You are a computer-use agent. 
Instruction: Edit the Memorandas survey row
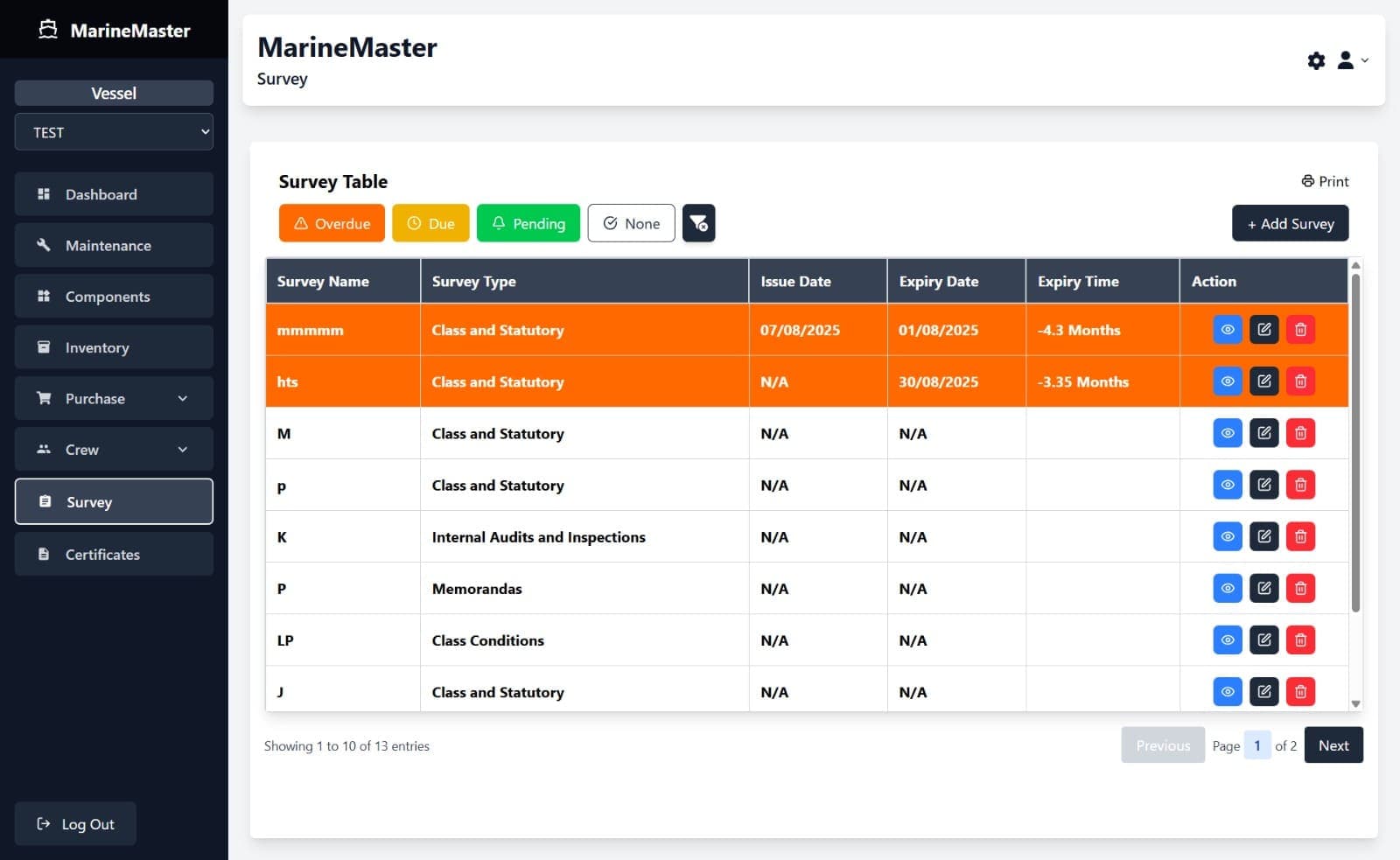tap(1263, 588)
